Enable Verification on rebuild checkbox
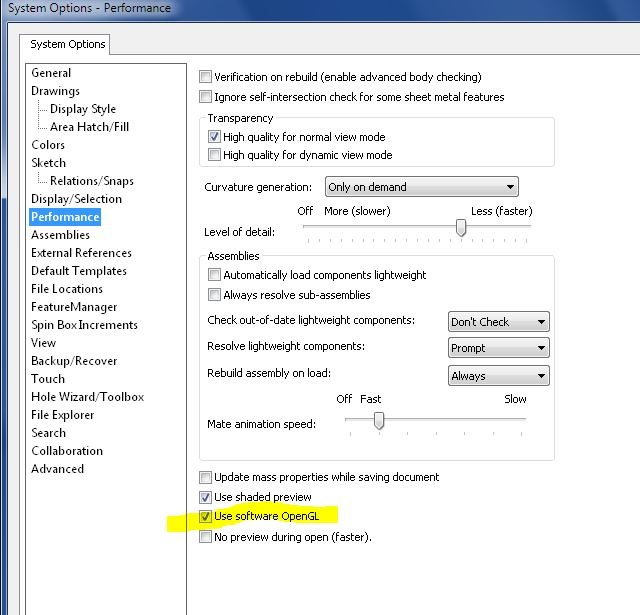Image resolution: width=640 pixels, height=615 pixels. (x=205, y=77)
